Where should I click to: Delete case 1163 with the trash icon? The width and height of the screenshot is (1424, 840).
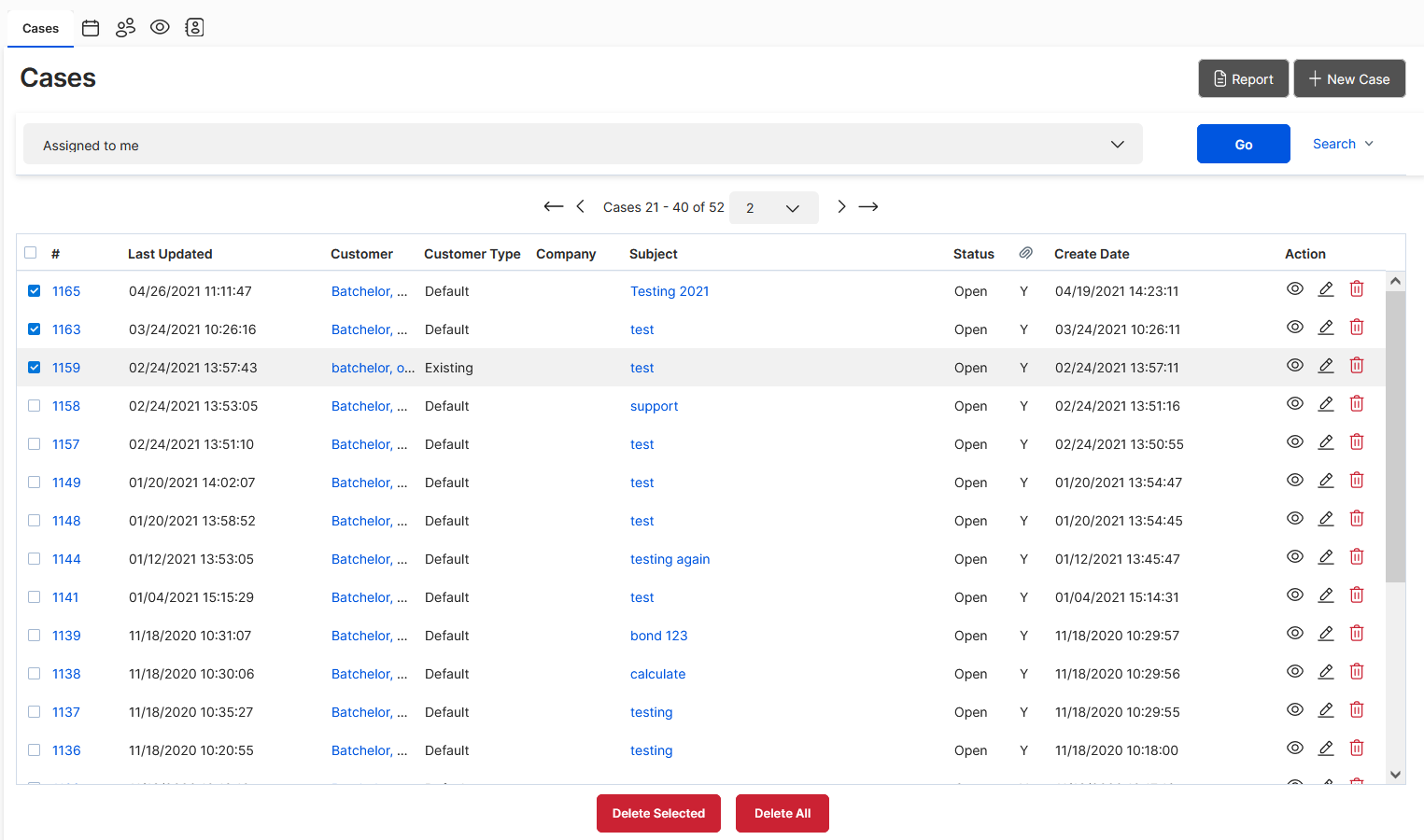pos(1357,328)
